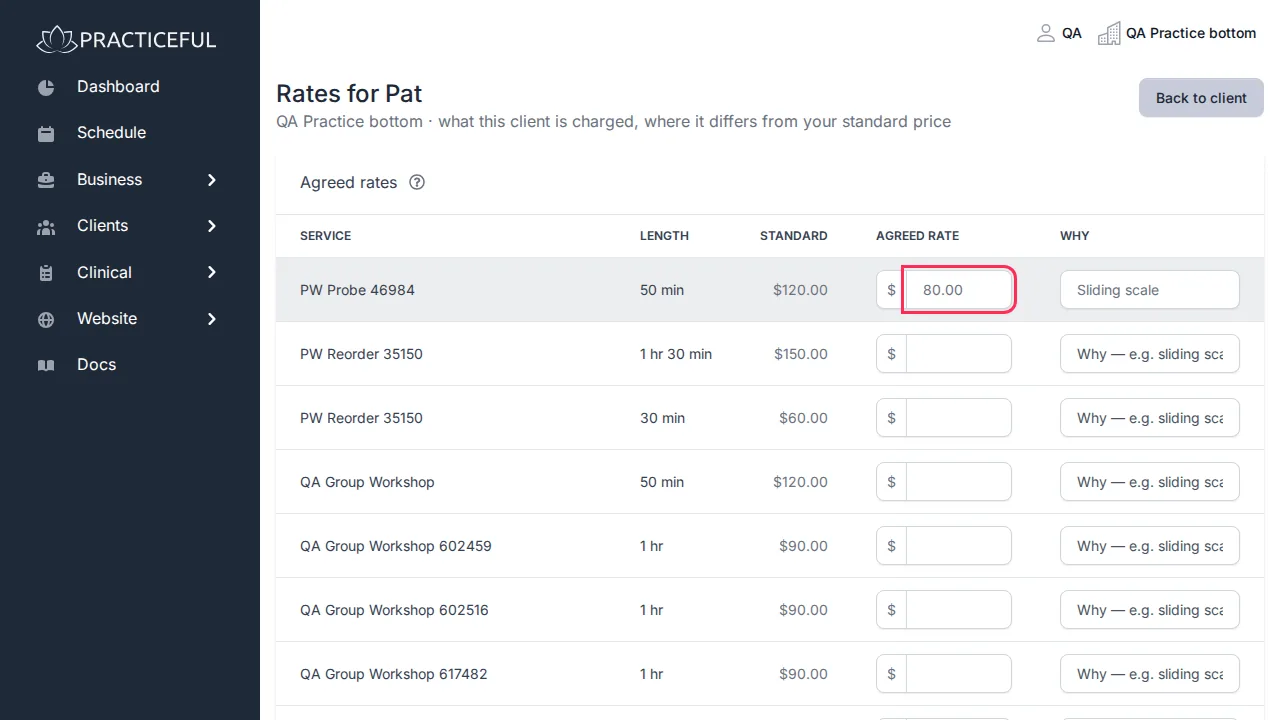Click Why field for QA Group Workshop 602516
The height and width of the screenshot is (720, 1280).
(1150, 610)
